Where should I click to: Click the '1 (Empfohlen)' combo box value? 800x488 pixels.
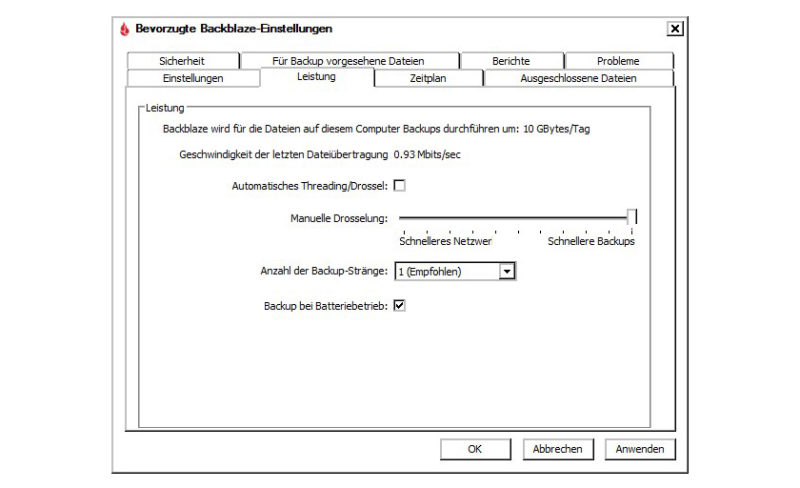tap(447, 272)
